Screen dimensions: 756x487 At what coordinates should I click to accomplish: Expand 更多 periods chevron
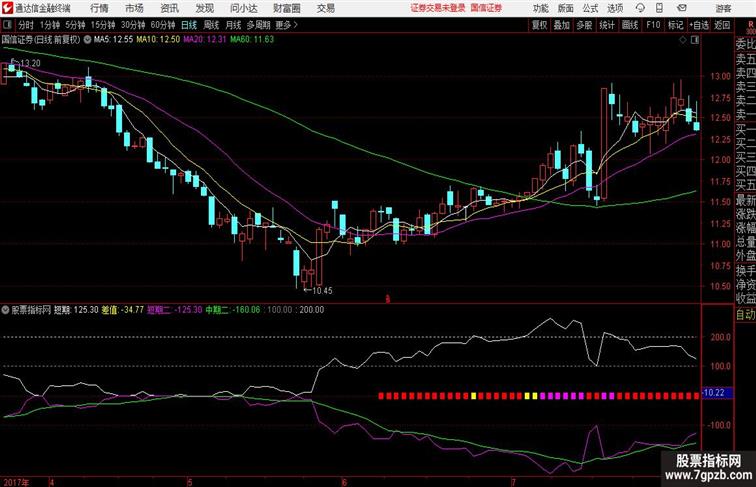click(286, 25)
